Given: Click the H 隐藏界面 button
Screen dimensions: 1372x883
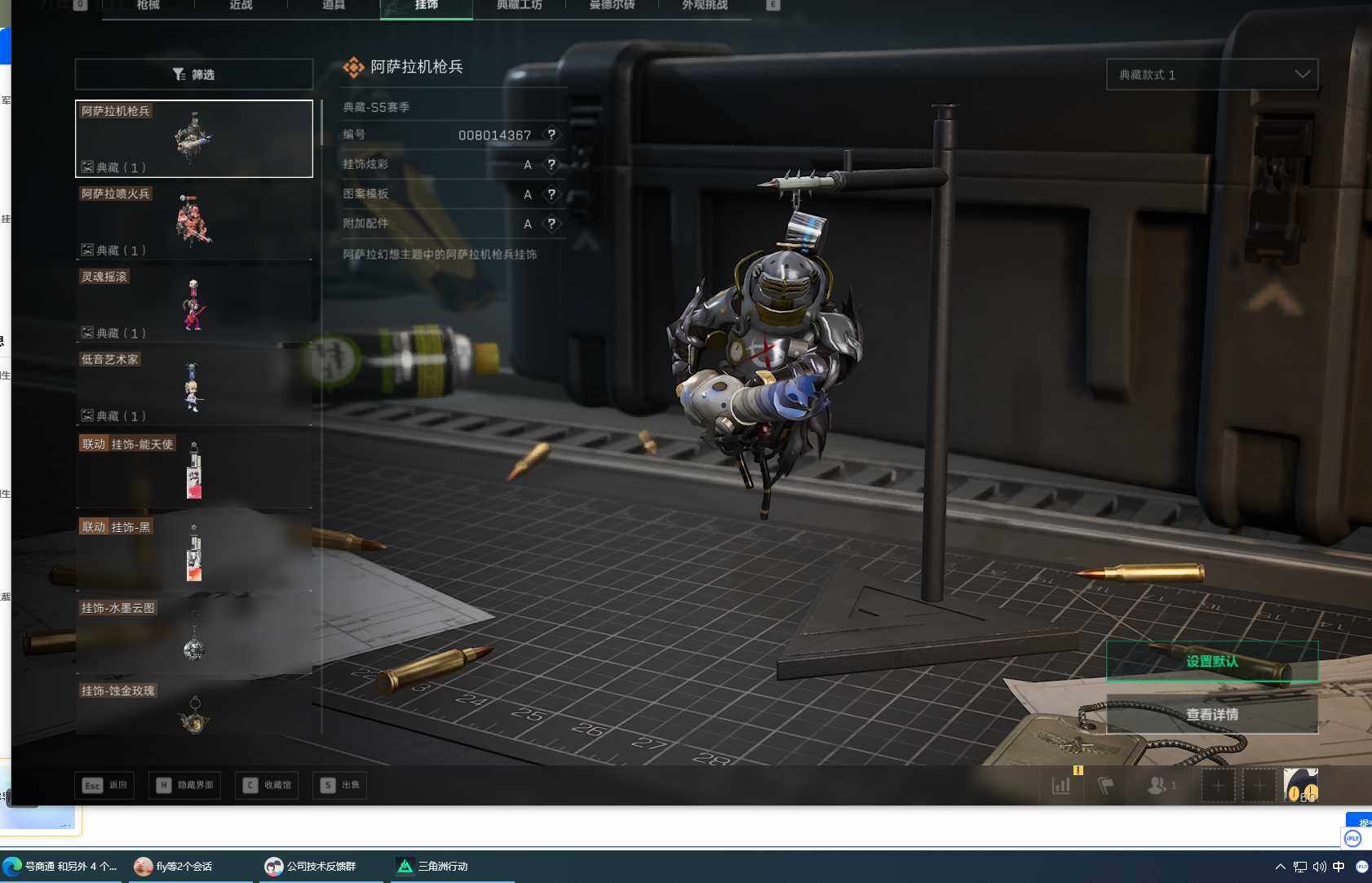Looking at the screenshot, I should (x=185, y=785).
